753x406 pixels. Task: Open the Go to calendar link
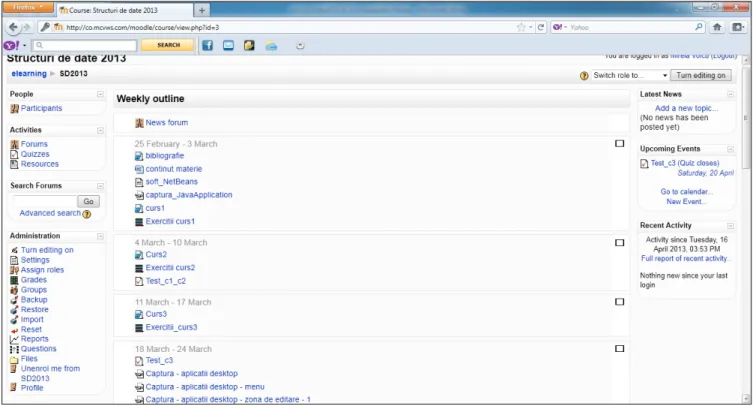tap(686, 192)
